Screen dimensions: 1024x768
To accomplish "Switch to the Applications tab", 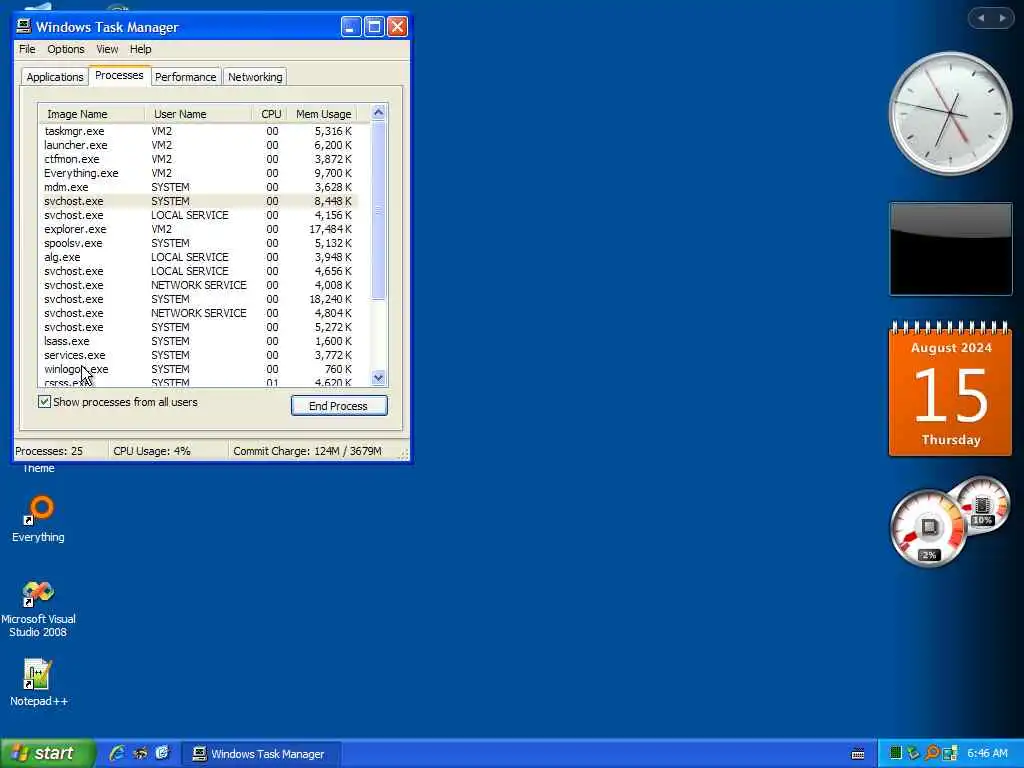I will click(55, 77).
